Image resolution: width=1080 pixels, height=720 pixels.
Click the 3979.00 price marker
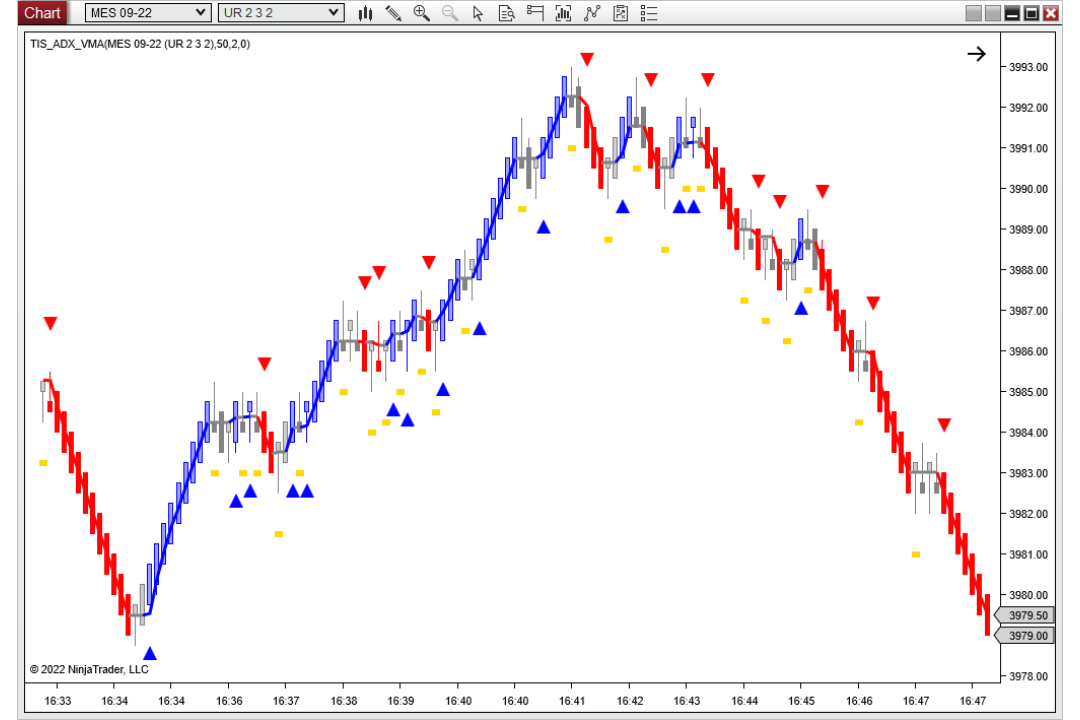1025,635
